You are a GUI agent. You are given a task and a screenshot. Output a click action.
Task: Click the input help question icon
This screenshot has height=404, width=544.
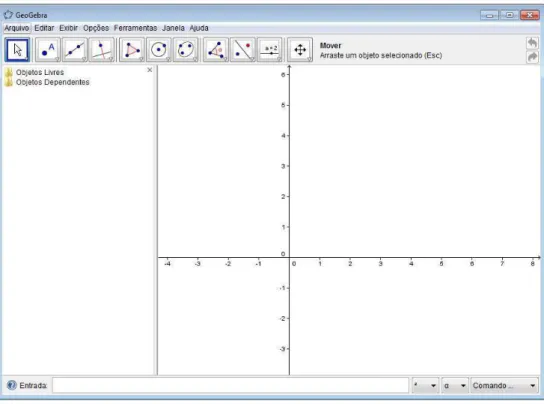tap(11, 385)
